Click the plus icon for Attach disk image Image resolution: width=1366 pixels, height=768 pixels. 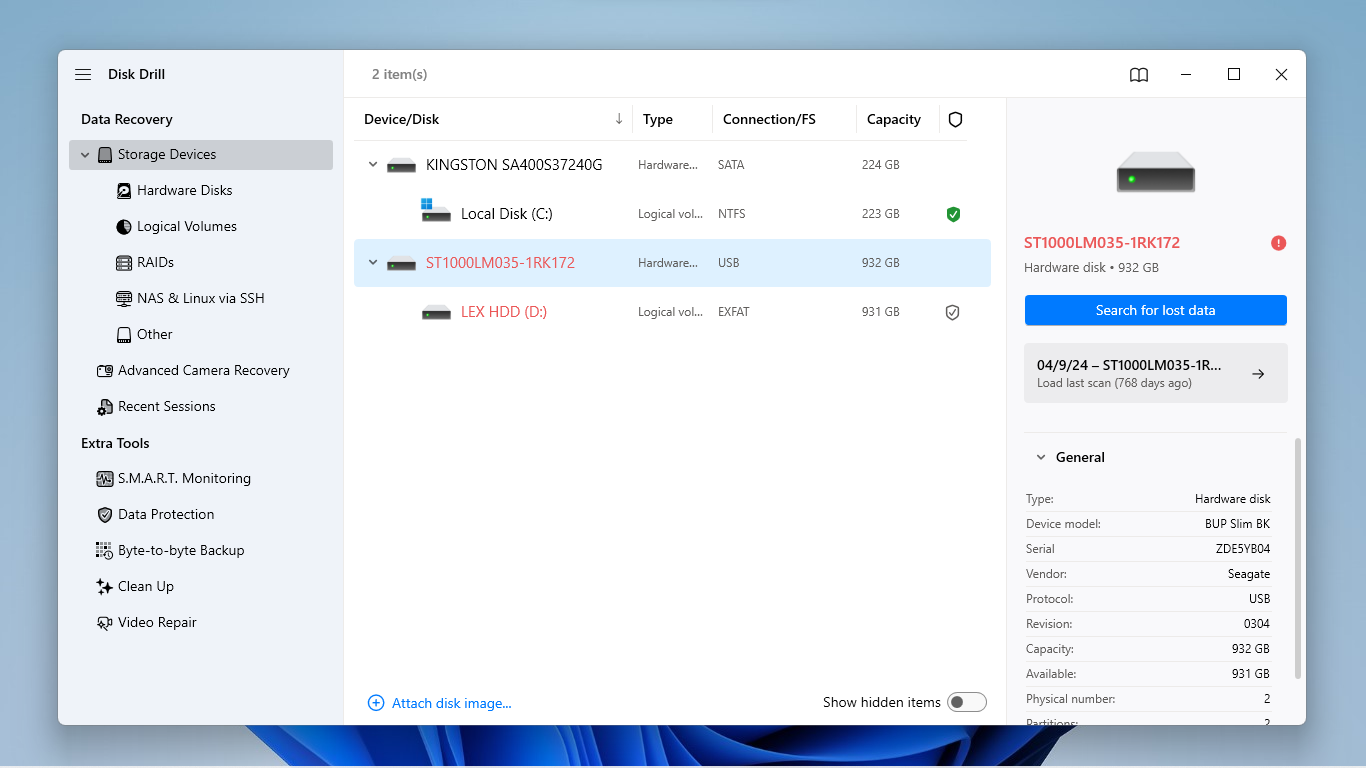tap(376, 703)
